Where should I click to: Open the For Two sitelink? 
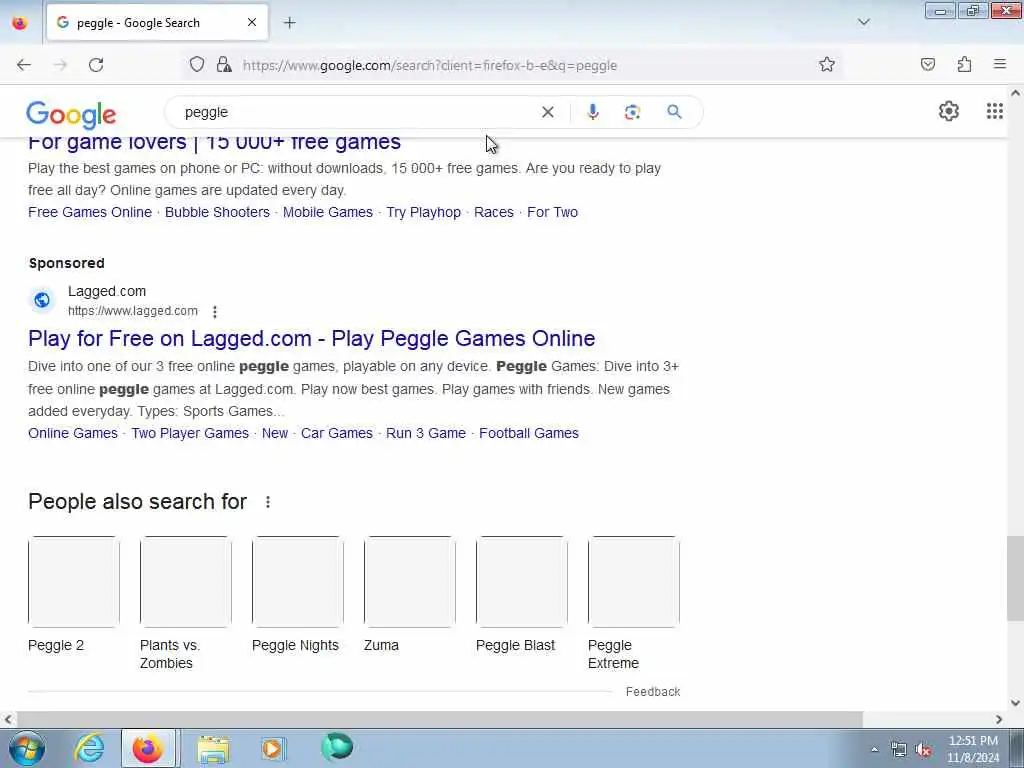point(552,212)
